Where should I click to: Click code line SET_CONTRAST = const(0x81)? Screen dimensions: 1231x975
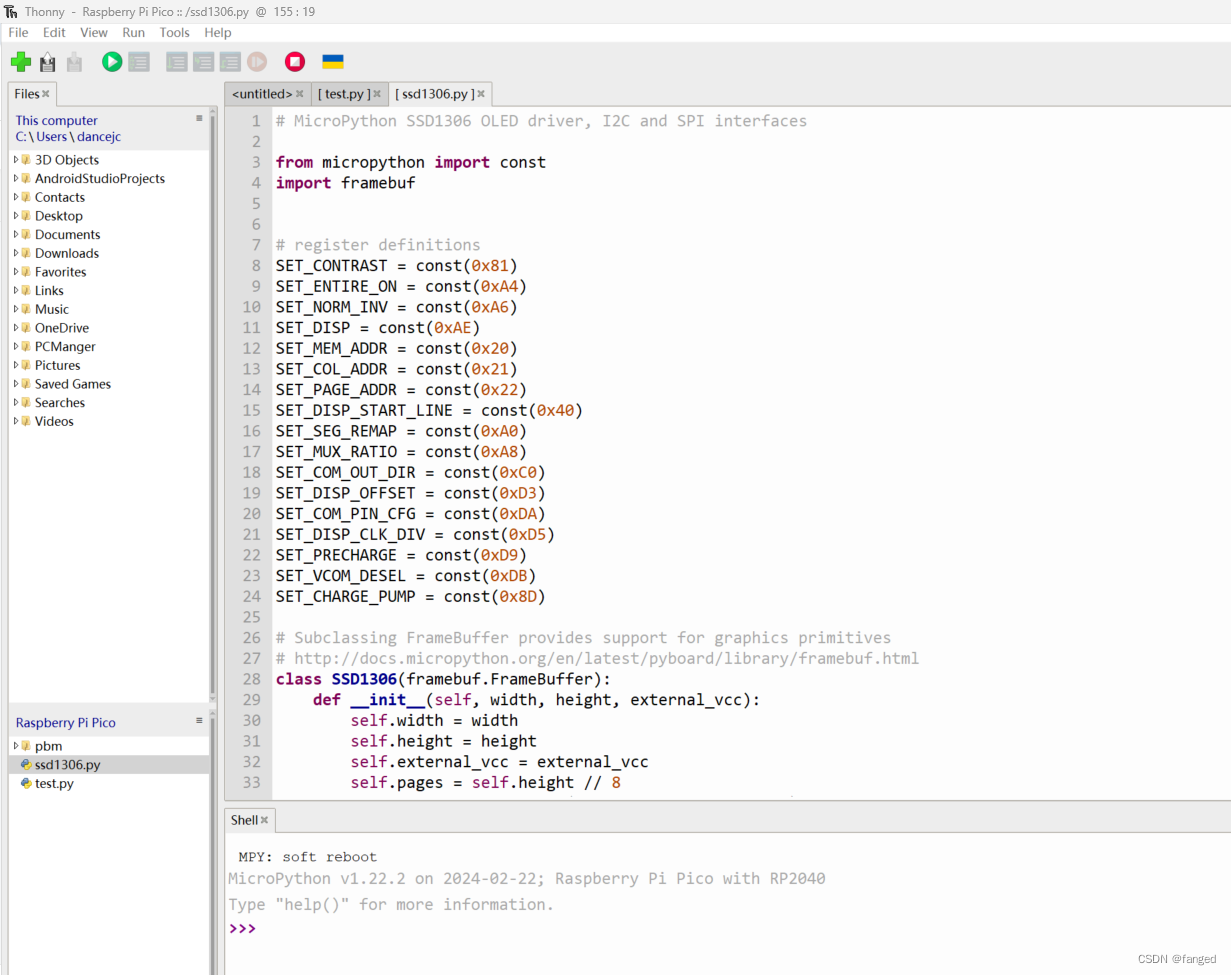397,265
